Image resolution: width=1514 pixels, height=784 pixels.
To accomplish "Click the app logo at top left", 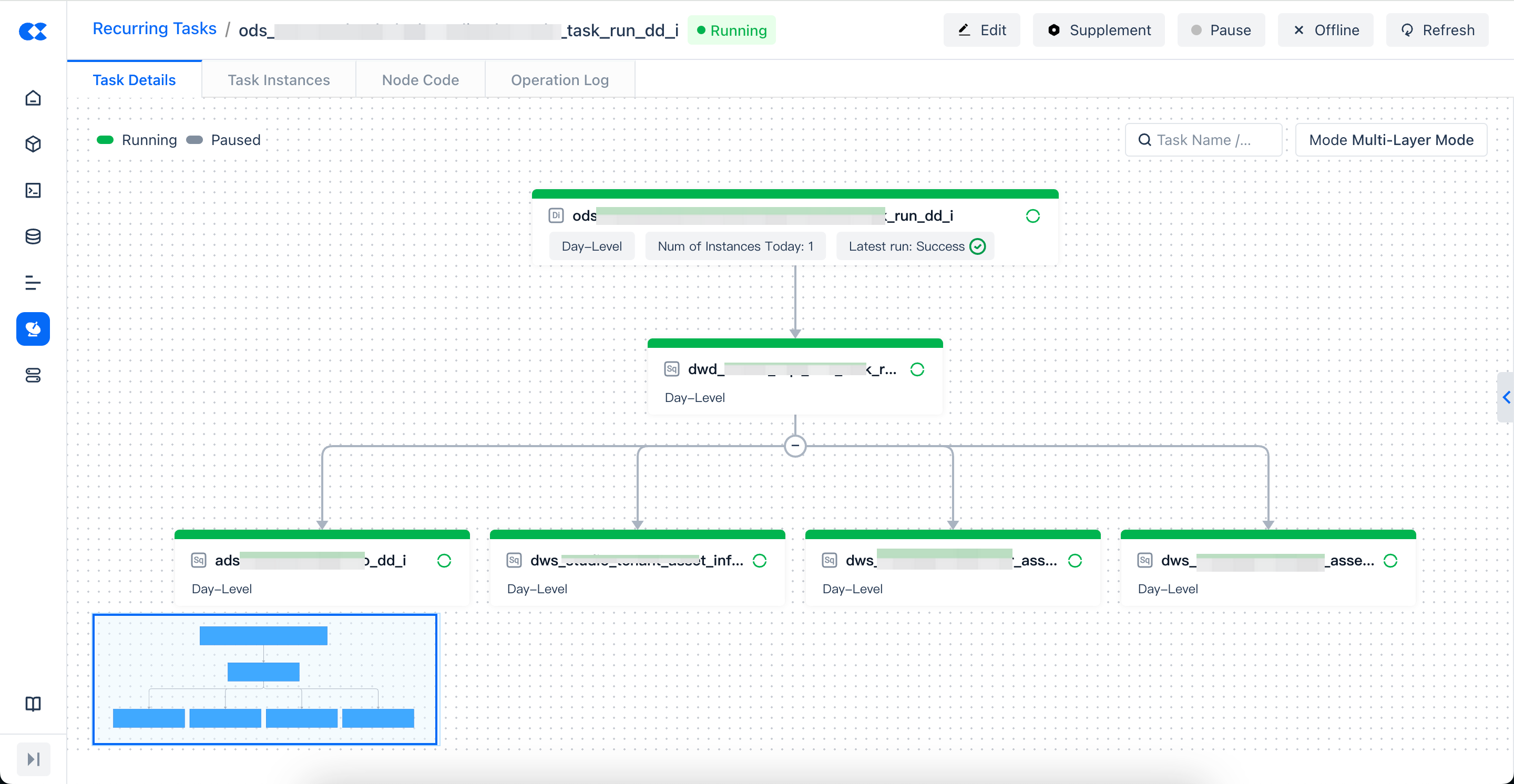I will click(x=33, y=30).
